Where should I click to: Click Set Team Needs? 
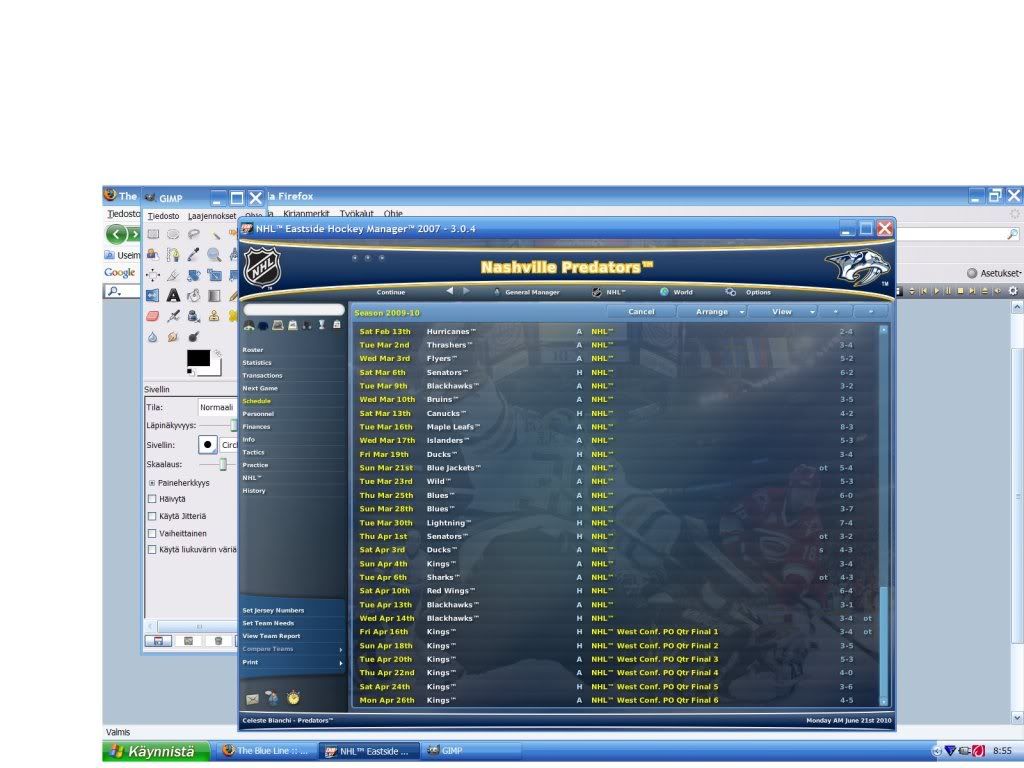point(268,623)
